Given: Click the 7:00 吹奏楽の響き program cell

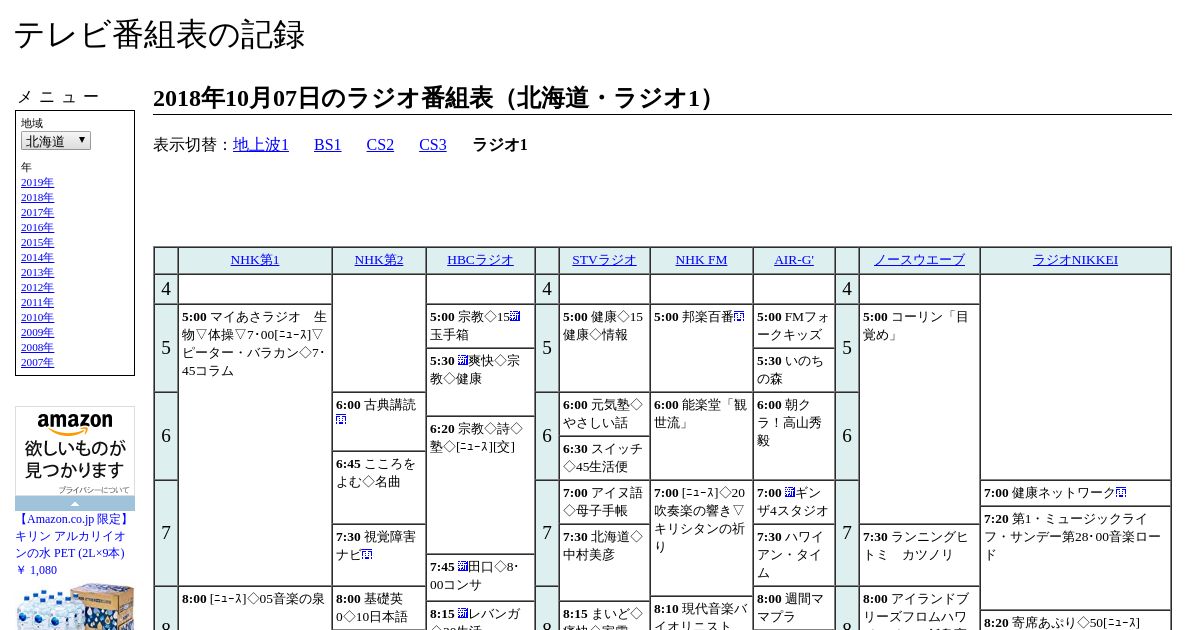Looking at the screenshot, I should click(701, 537).
